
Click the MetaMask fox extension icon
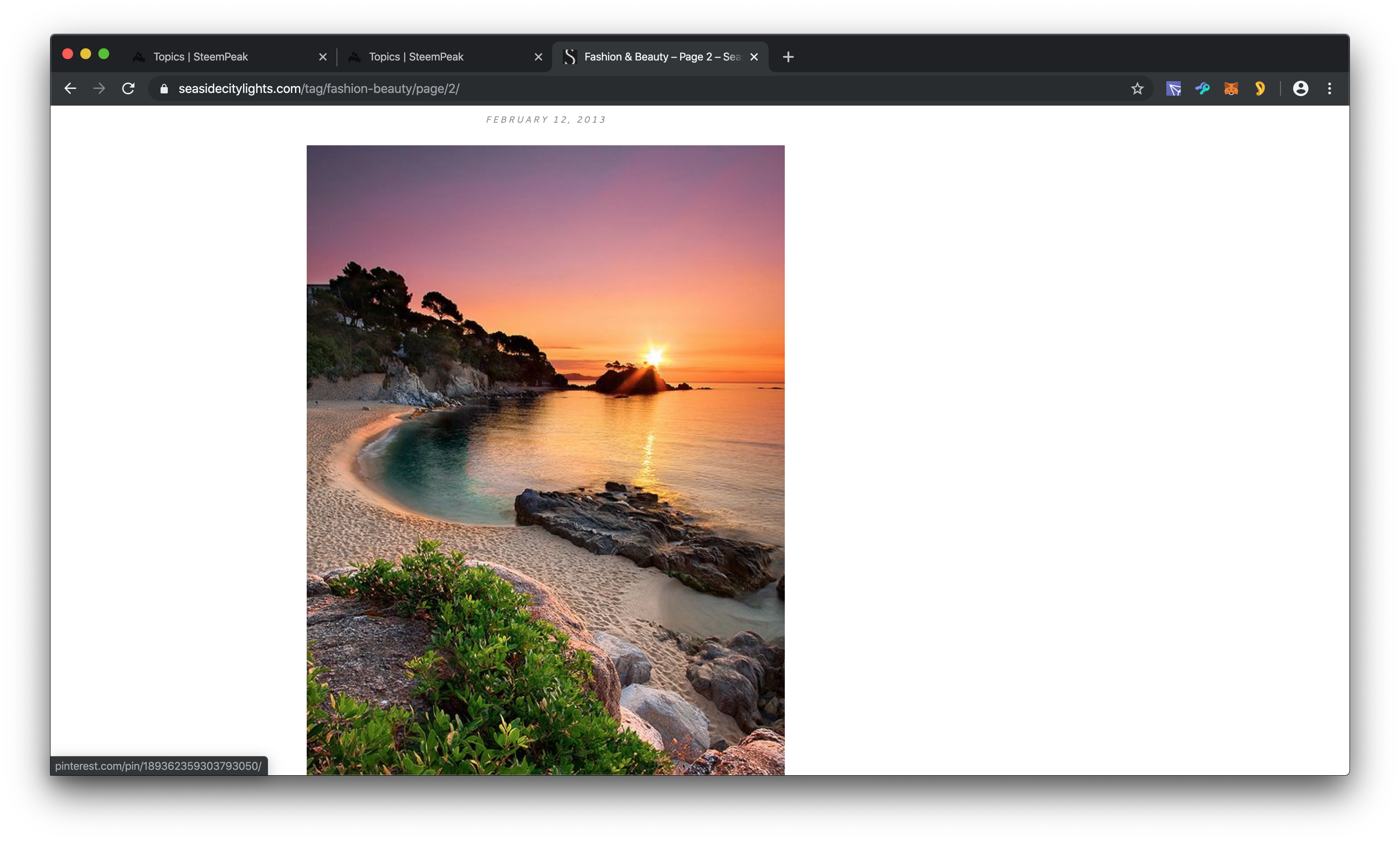click(x=1230, y=88)
